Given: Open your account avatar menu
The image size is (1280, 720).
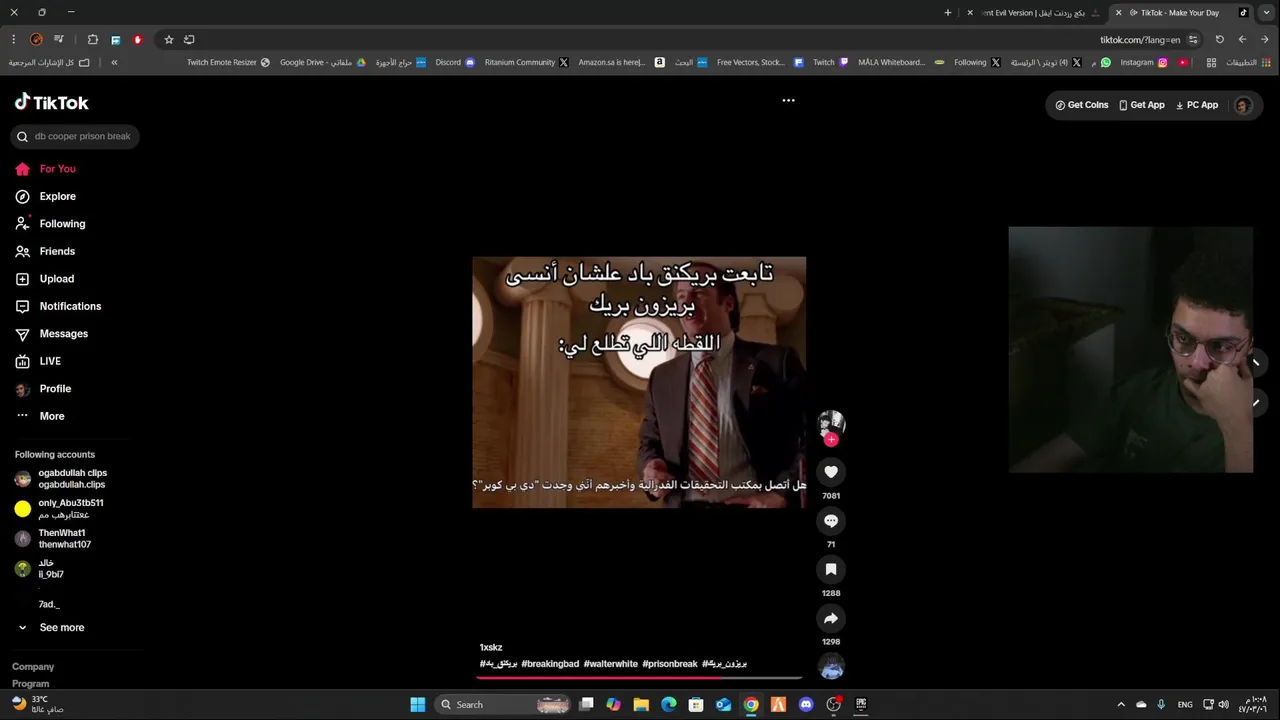Looking at the screenshot, I should point(1243,105).
